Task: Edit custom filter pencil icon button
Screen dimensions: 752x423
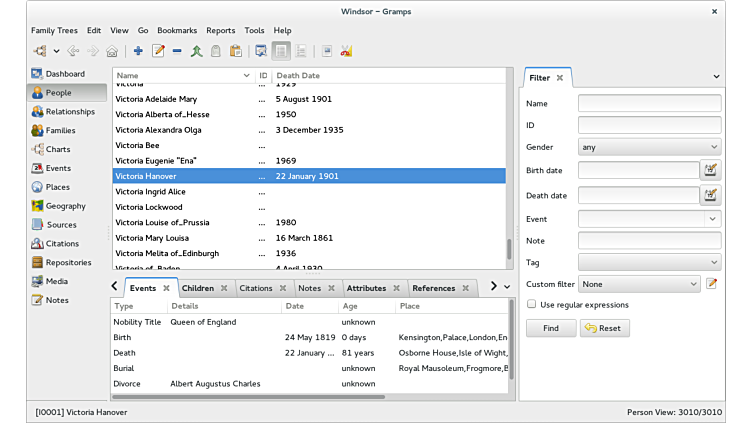Action: [x=712, y=284]
